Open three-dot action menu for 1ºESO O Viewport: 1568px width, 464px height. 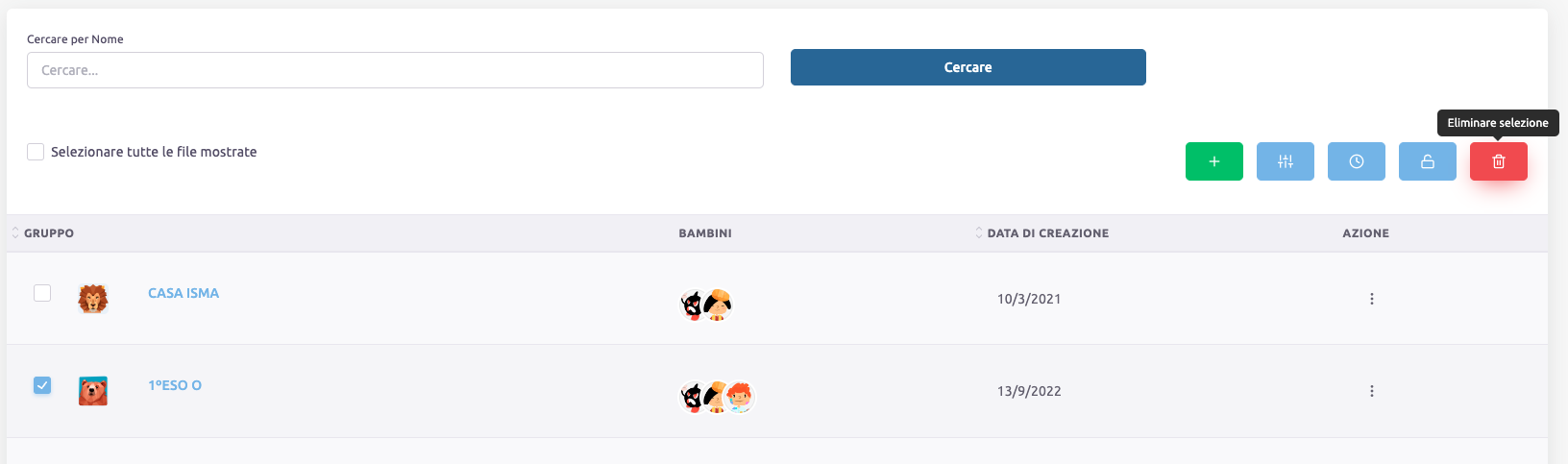pyautogui.click(x=1371, y=391)
